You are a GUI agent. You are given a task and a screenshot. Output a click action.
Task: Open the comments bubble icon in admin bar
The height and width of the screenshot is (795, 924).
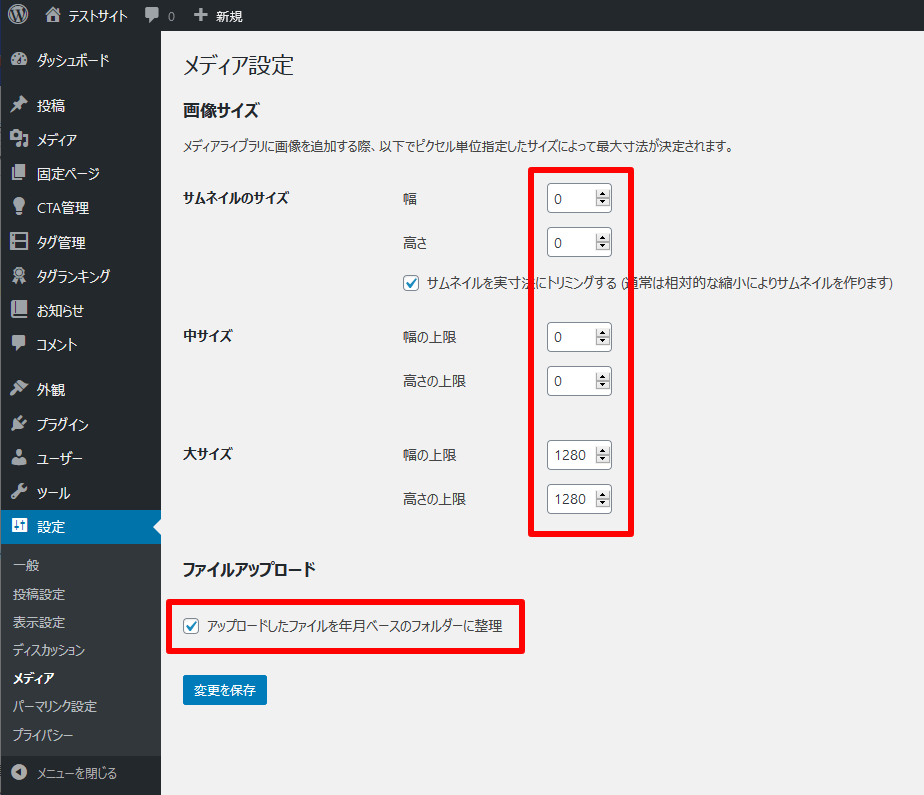pos(152,15)
